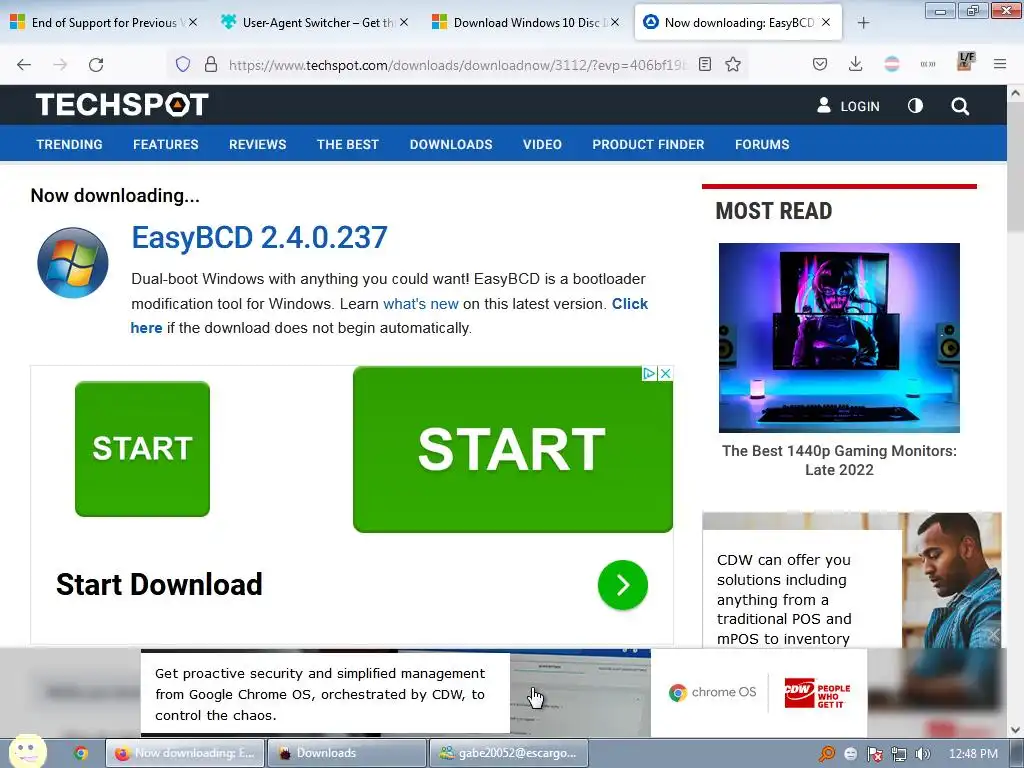Viewport: 1024px width, 768px height.
Task: Open the Firefox hamburger menu
Action: coord(1000,64)
